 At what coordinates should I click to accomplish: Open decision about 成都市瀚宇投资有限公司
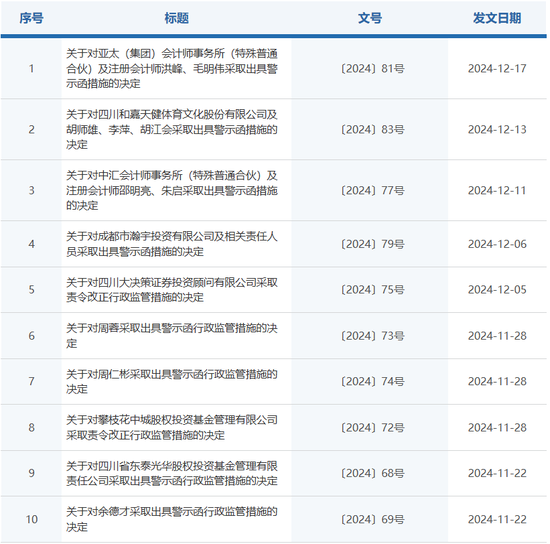172,244
